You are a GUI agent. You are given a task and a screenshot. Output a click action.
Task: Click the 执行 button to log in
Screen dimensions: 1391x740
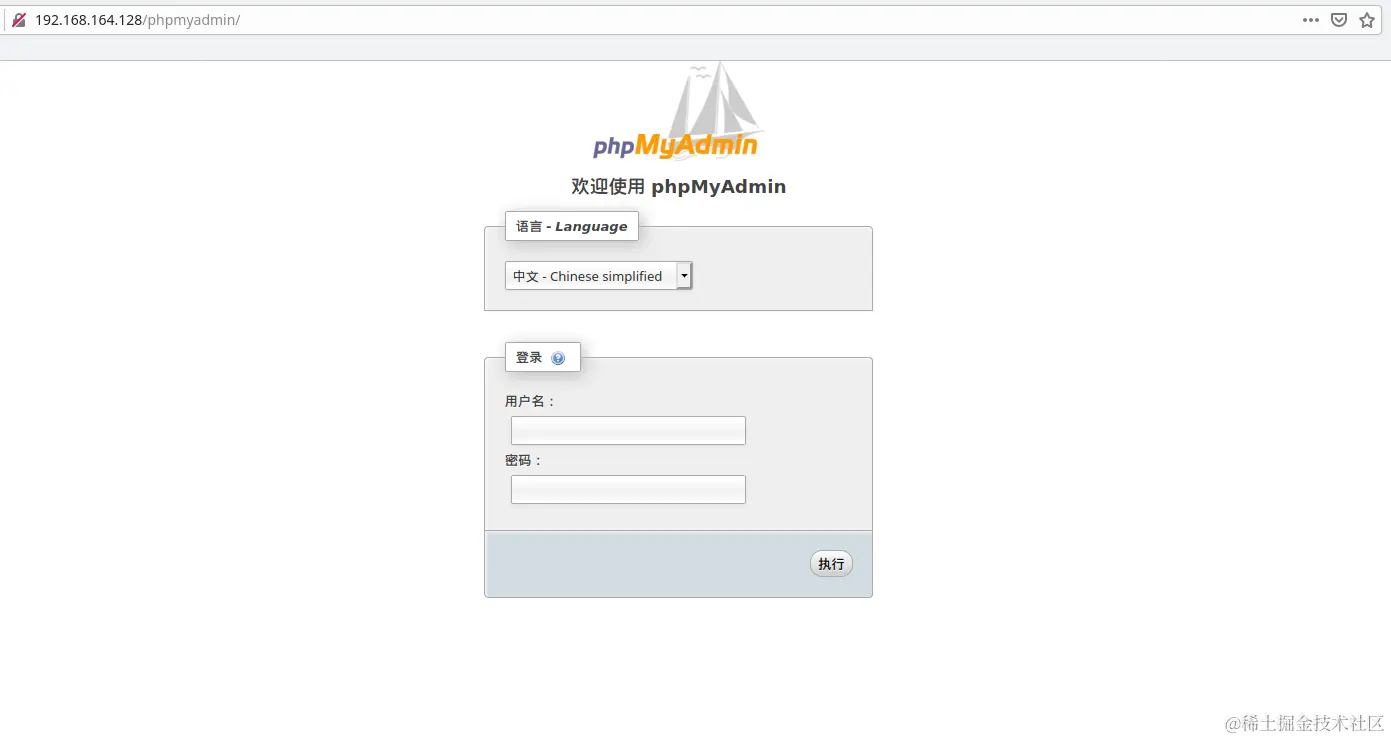click(x=831, y=564)
